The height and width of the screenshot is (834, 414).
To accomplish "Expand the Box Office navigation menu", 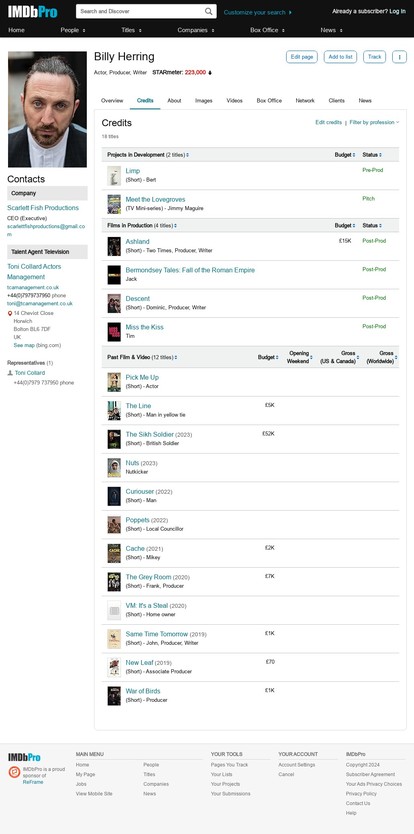I will pos(267,30).
